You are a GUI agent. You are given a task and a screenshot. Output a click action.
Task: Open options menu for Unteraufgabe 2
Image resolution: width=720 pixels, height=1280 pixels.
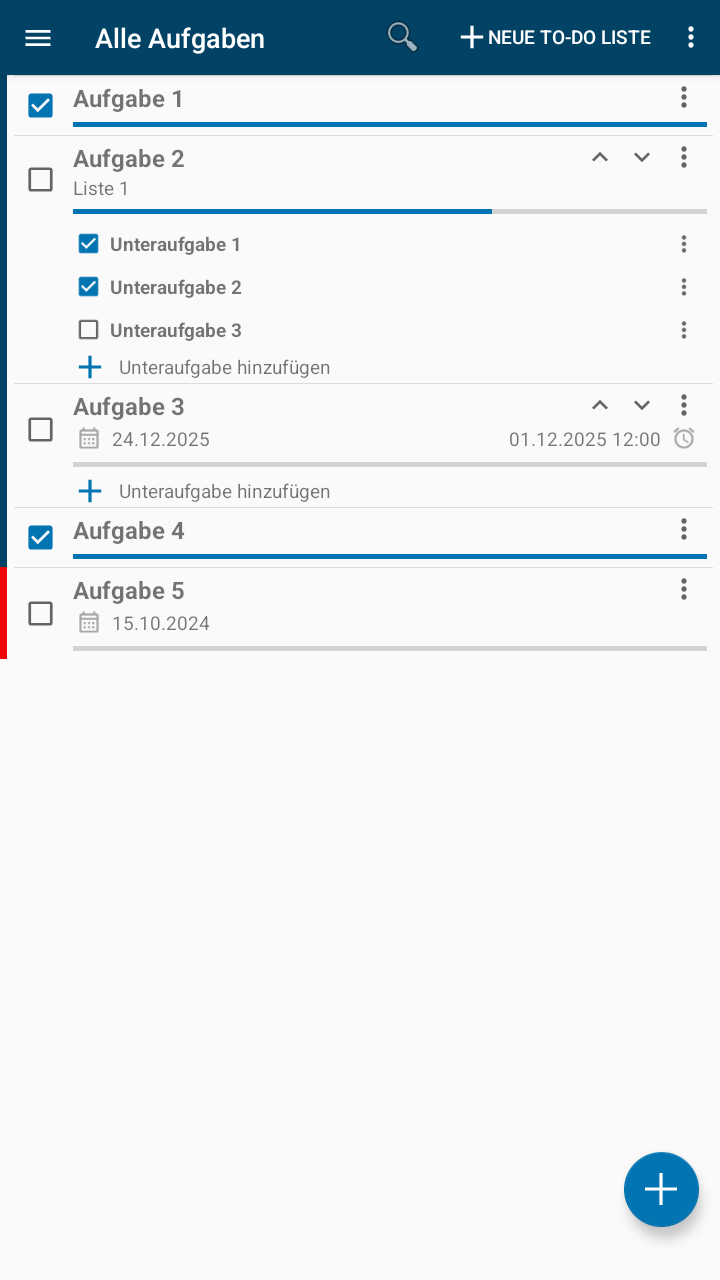click(684, 287)
